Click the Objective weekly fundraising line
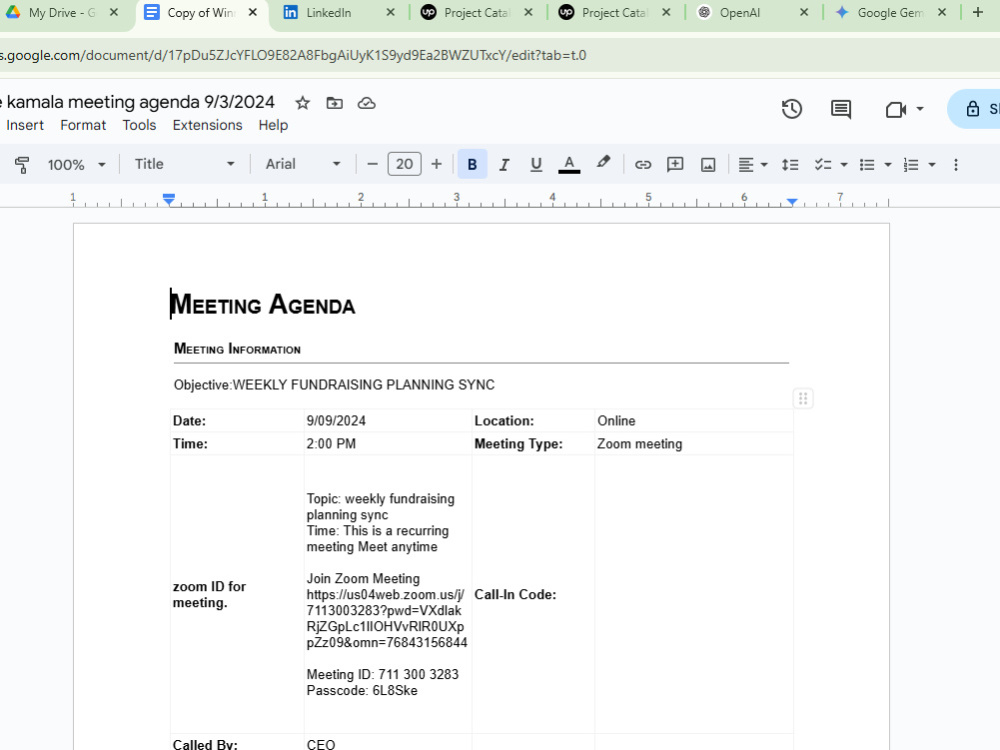The width and height of the screenshot is (1000, 750). 334,385
